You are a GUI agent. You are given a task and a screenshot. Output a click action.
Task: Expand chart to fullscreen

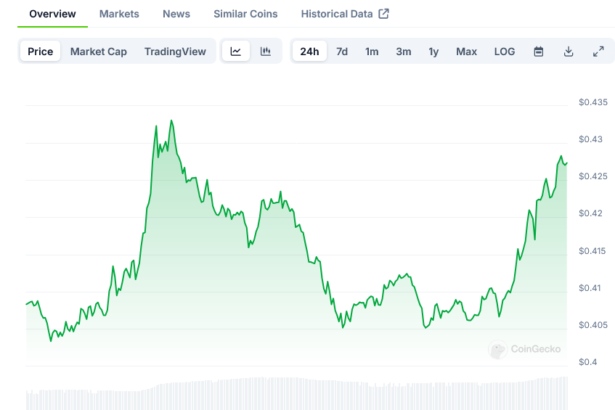click(x=598, y=52)
